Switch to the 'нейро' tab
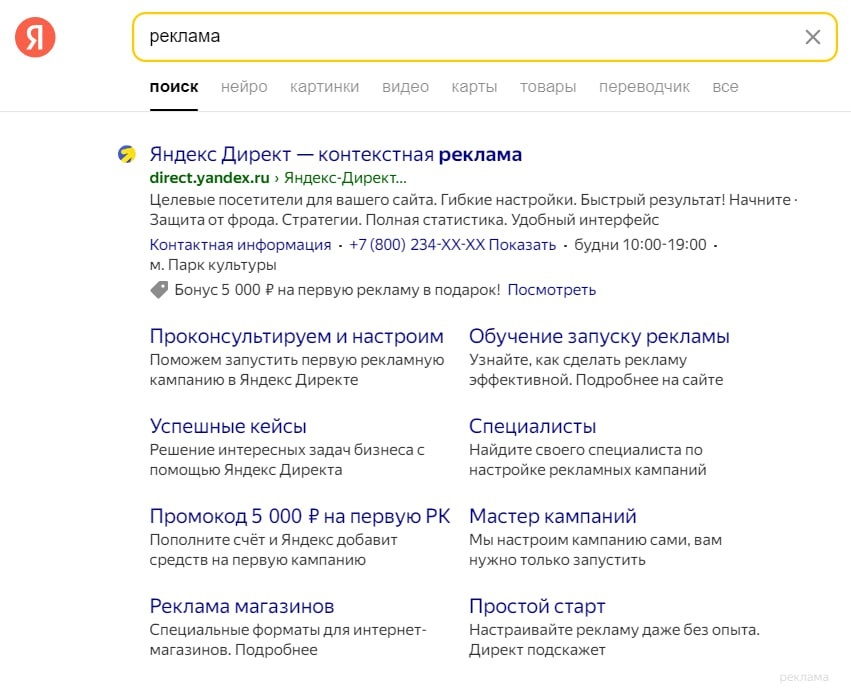The height and width of the screenshot is (700, 851). tap(244, 87)
